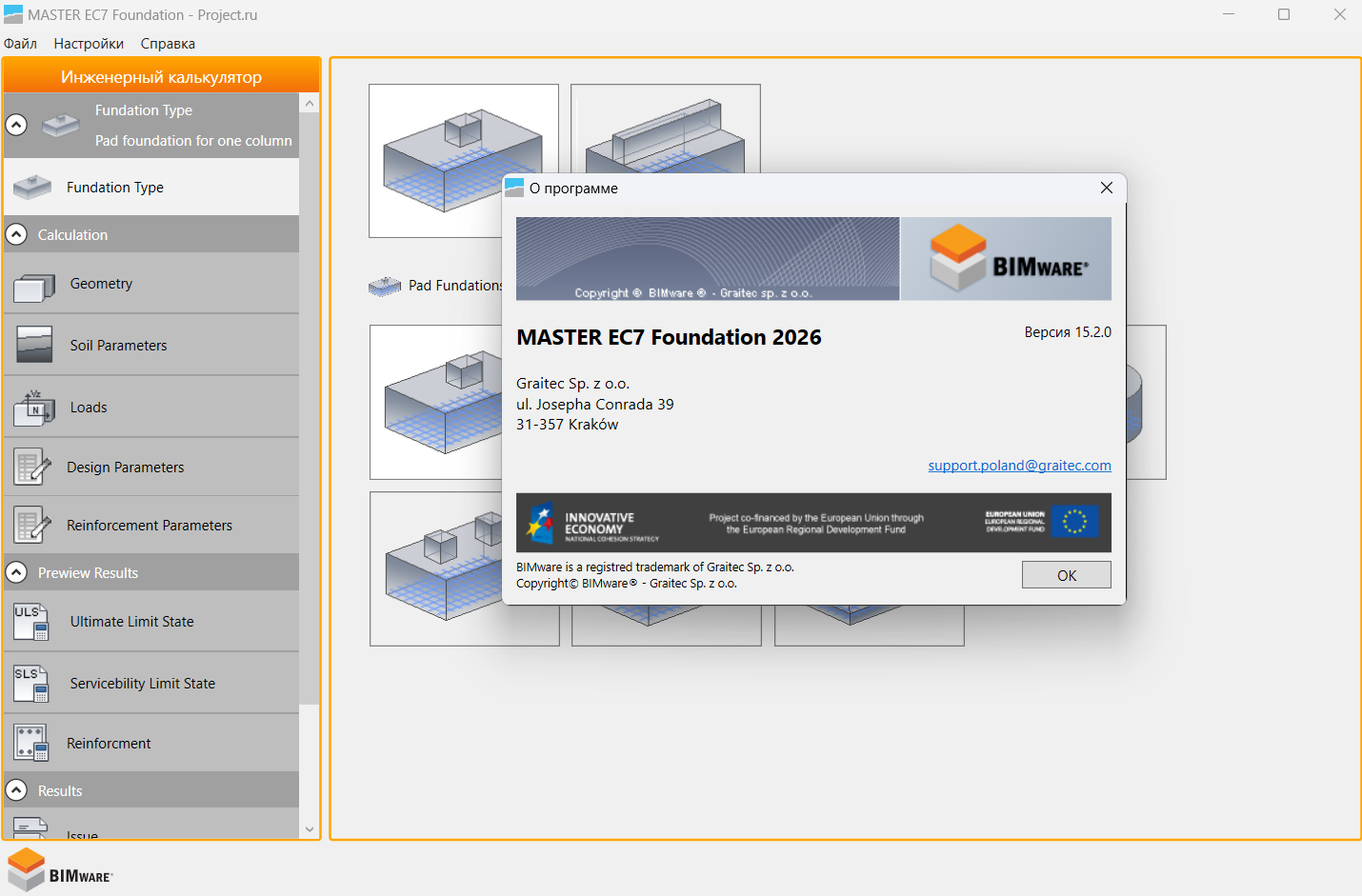
Task: Open Servicebility Limit State results
Action: point(151,684)
